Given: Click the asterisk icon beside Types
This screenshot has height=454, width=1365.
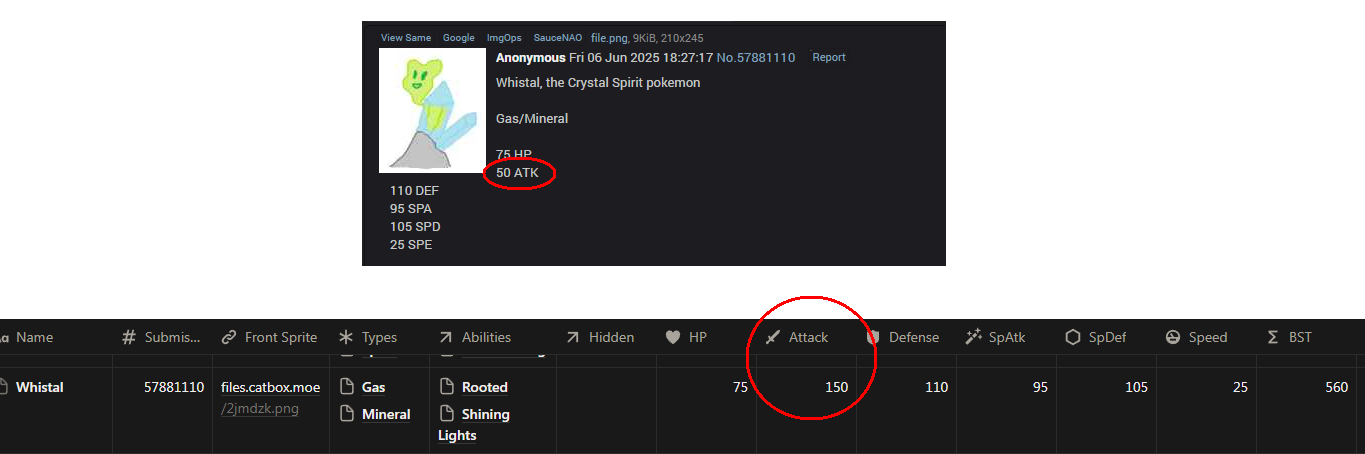Looking at the screenshot, I should [345, 337].
